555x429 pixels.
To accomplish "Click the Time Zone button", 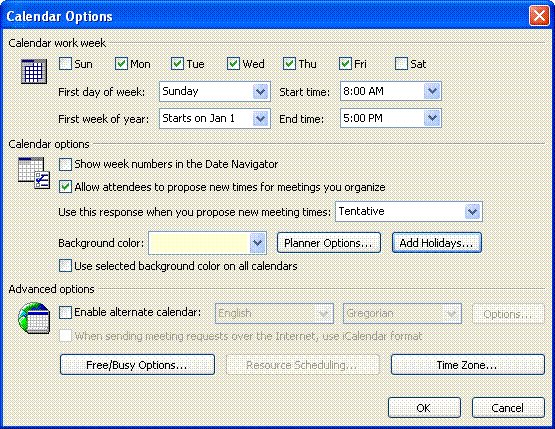I will (x=468, y=365).
